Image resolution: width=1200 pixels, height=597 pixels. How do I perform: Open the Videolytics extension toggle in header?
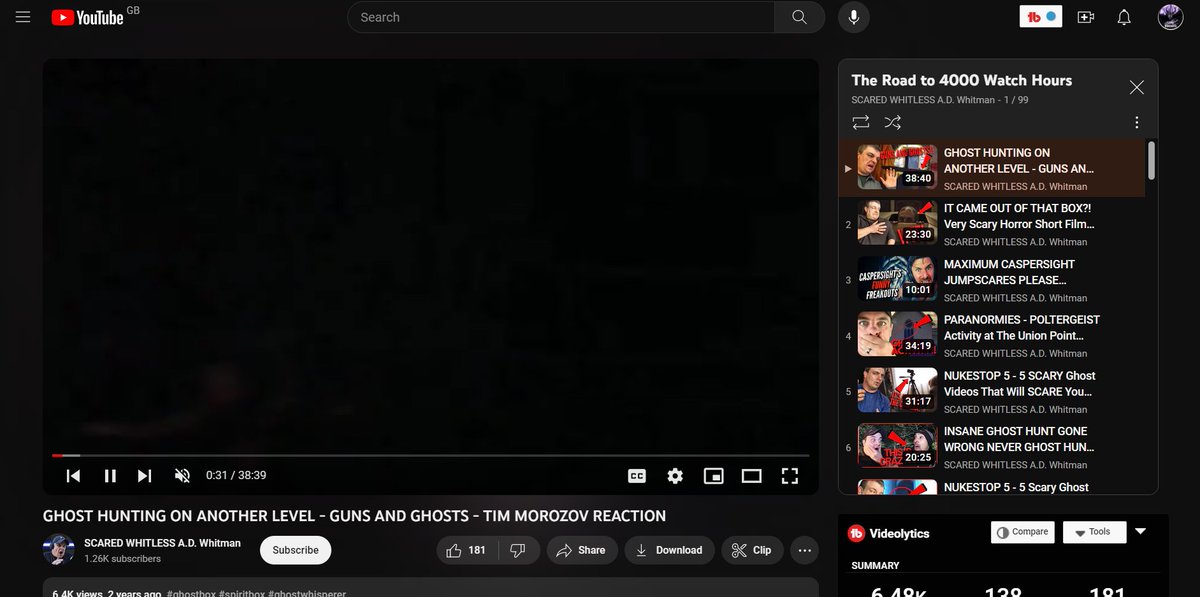[x=1040, y=17]
